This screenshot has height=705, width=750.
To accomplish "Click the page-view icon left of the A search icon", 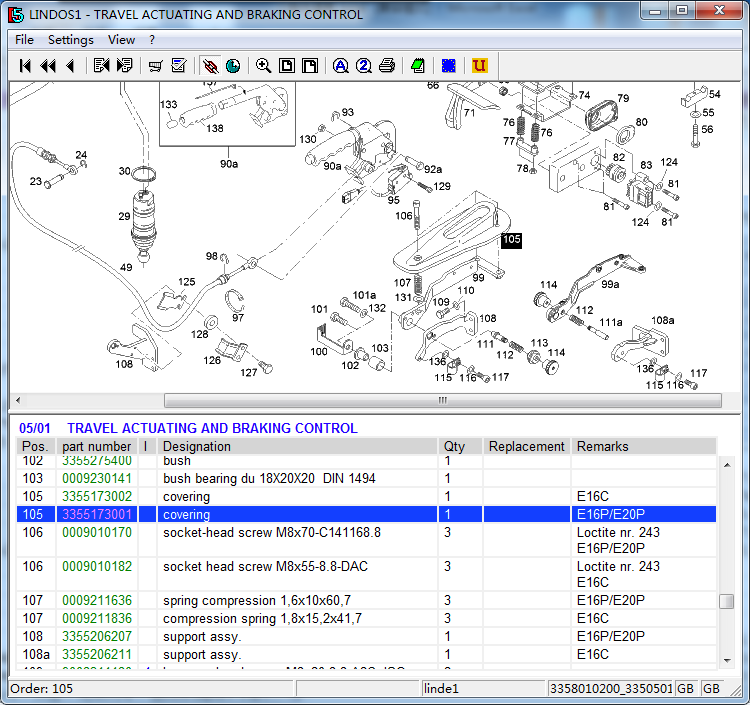I will coord(310,66).
